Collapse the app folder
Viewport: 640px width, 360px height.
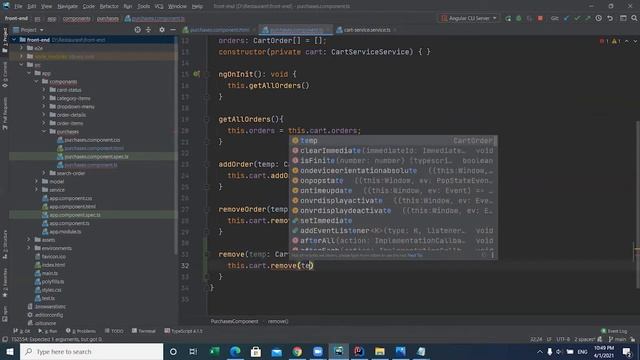click(x=29, y=73)
